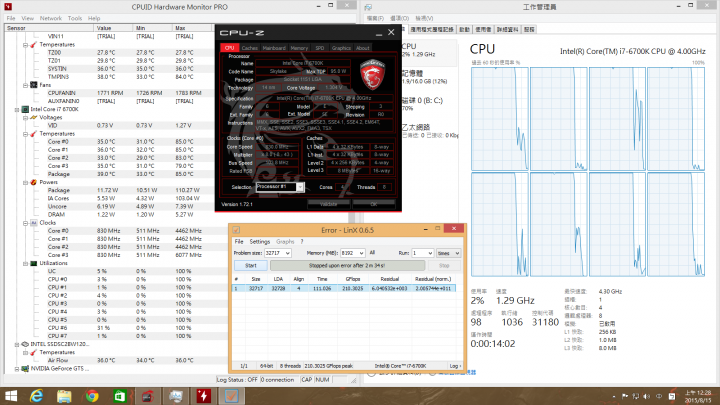Collapse the Powers tree node
This screenshot has height=405, width=720.
[x=25, y=182]
